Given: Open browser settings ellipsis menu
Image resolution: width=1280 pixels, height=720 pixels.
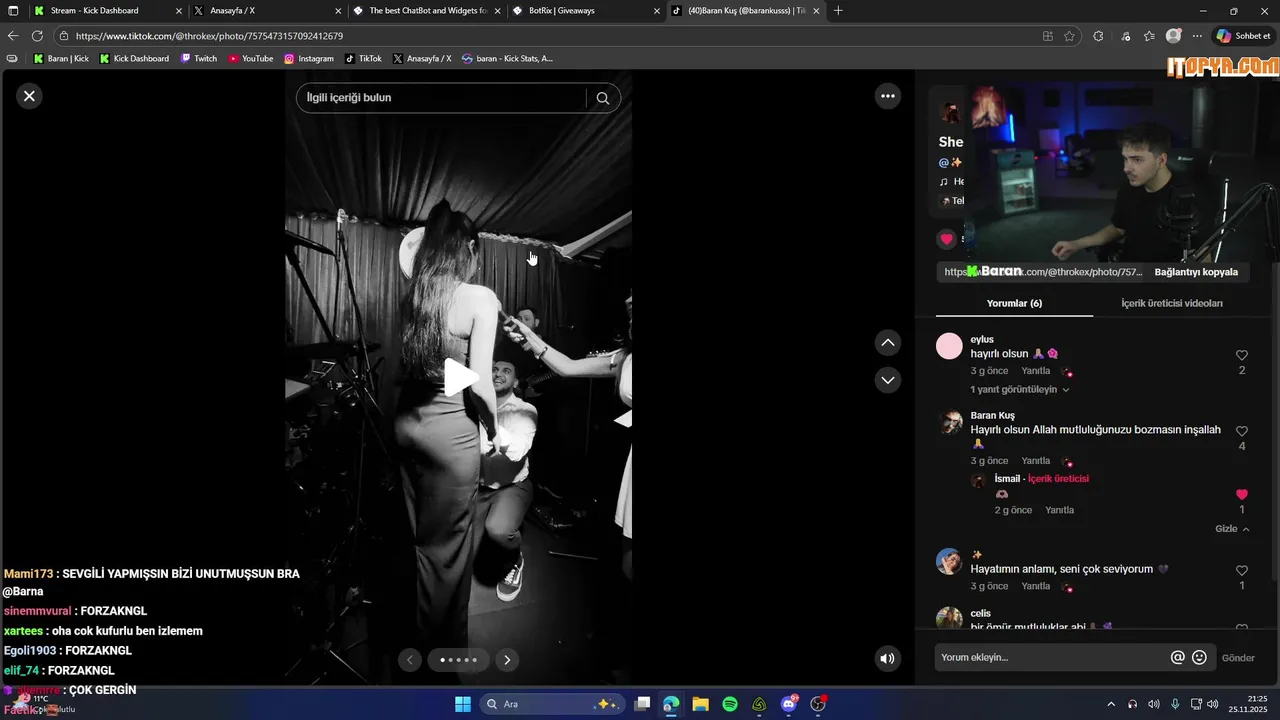Looking at the screenshot, I should (1196, 36).
